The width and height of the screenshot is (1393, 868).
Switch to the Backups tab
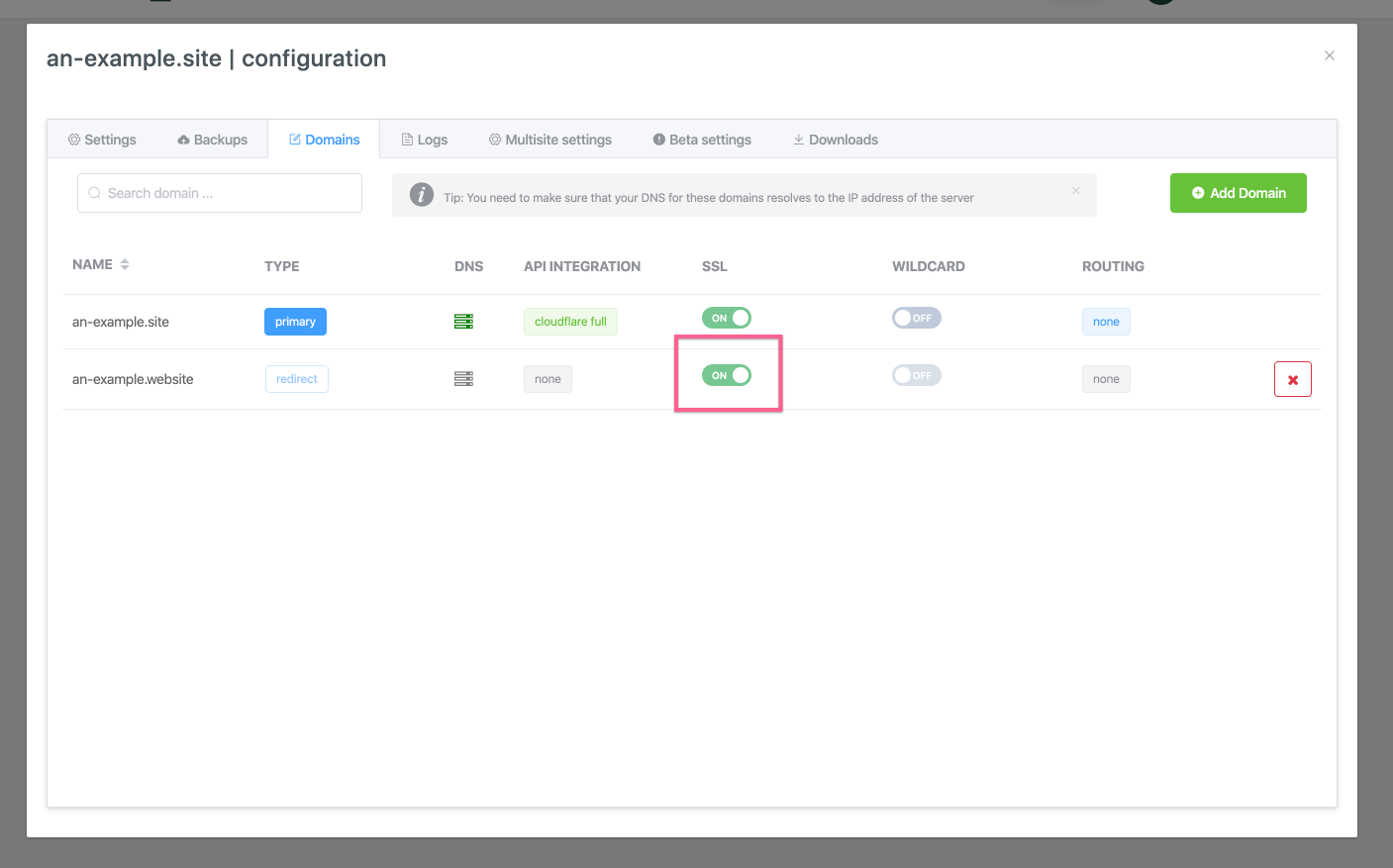coord(212,140)
